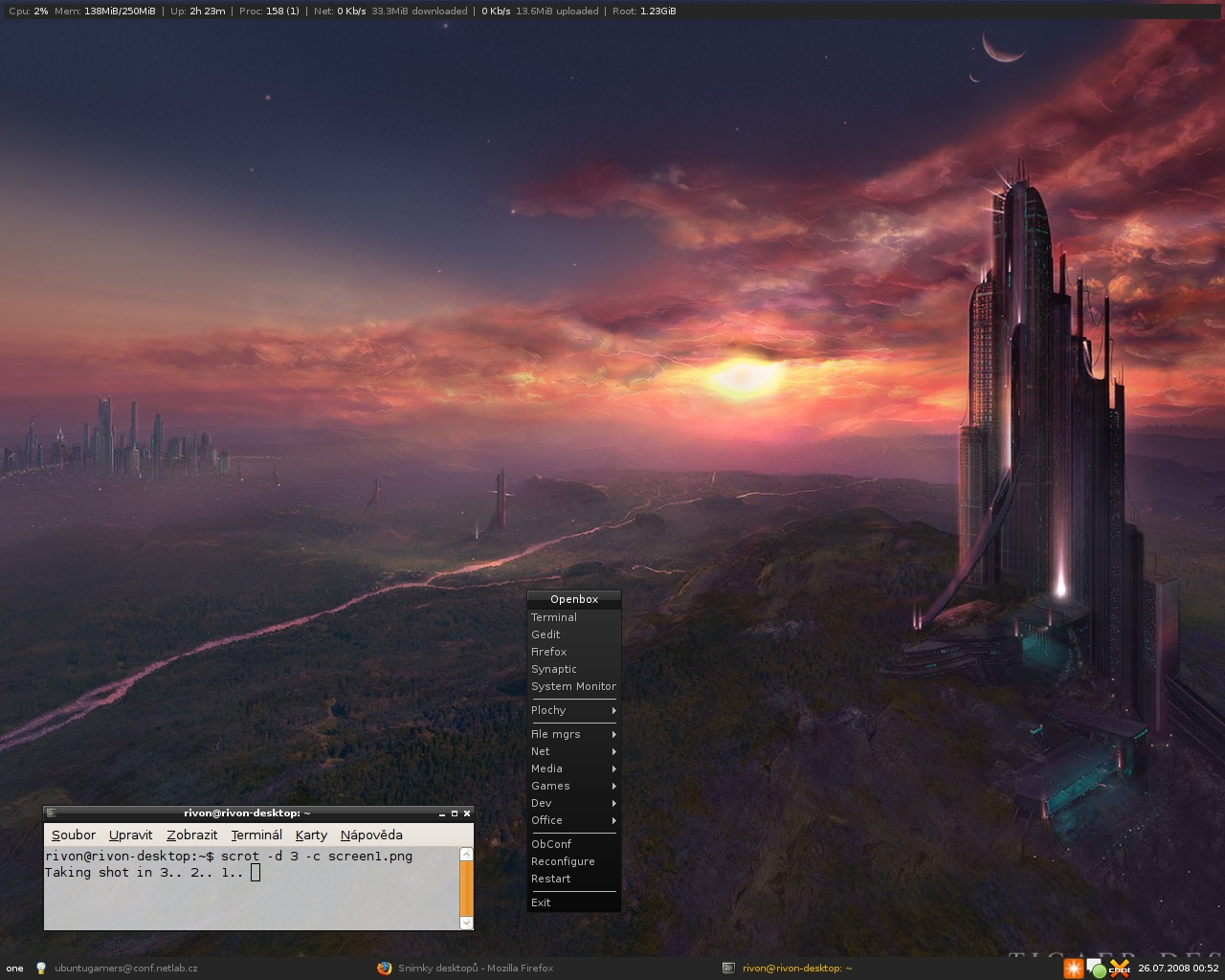Click the 13.6MiB uploaded status entry
This screenshot has width=1225, height=980.
click(557, 11)
